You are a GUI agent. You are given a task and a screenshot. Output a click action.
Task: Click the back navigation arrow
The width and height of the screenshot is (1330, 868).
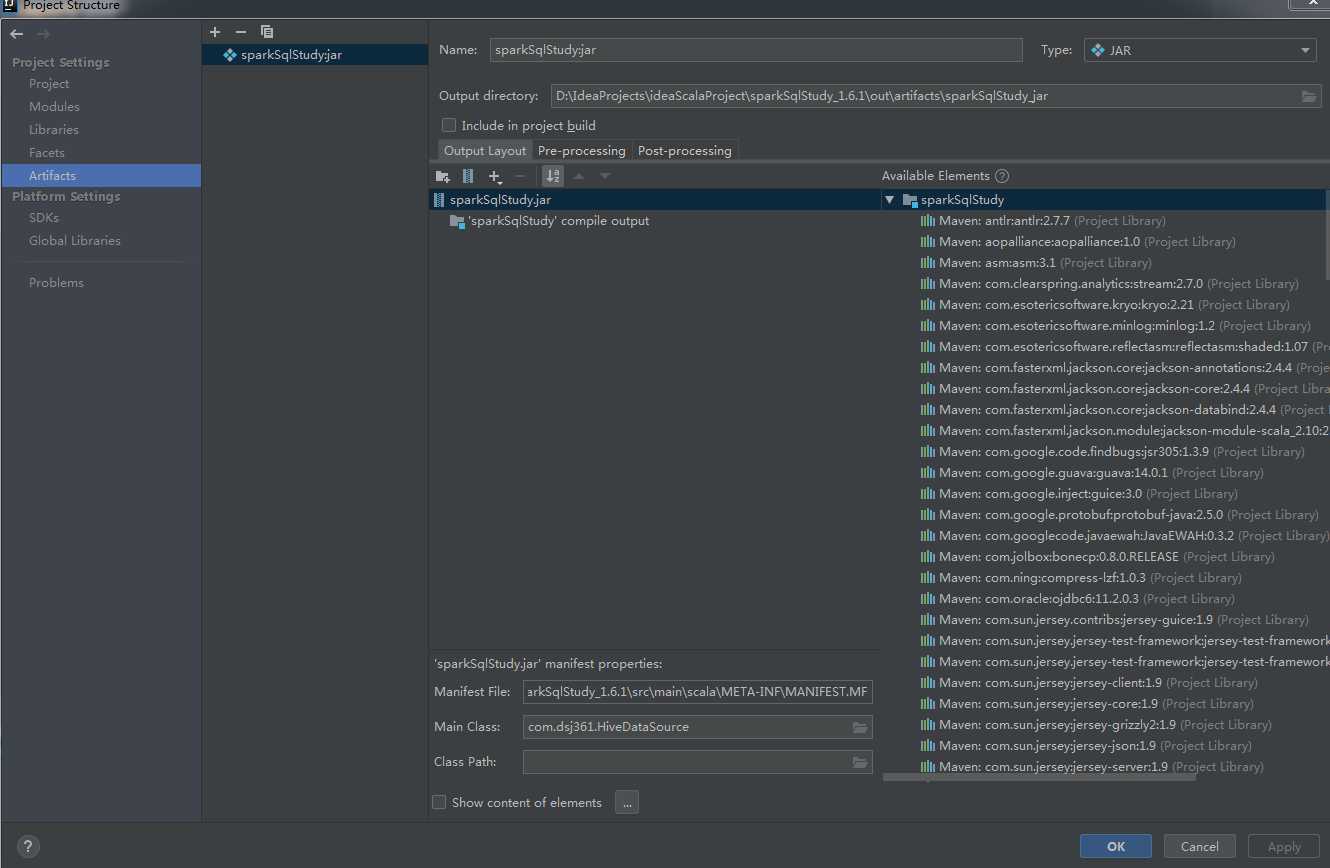tap(17, 34)
